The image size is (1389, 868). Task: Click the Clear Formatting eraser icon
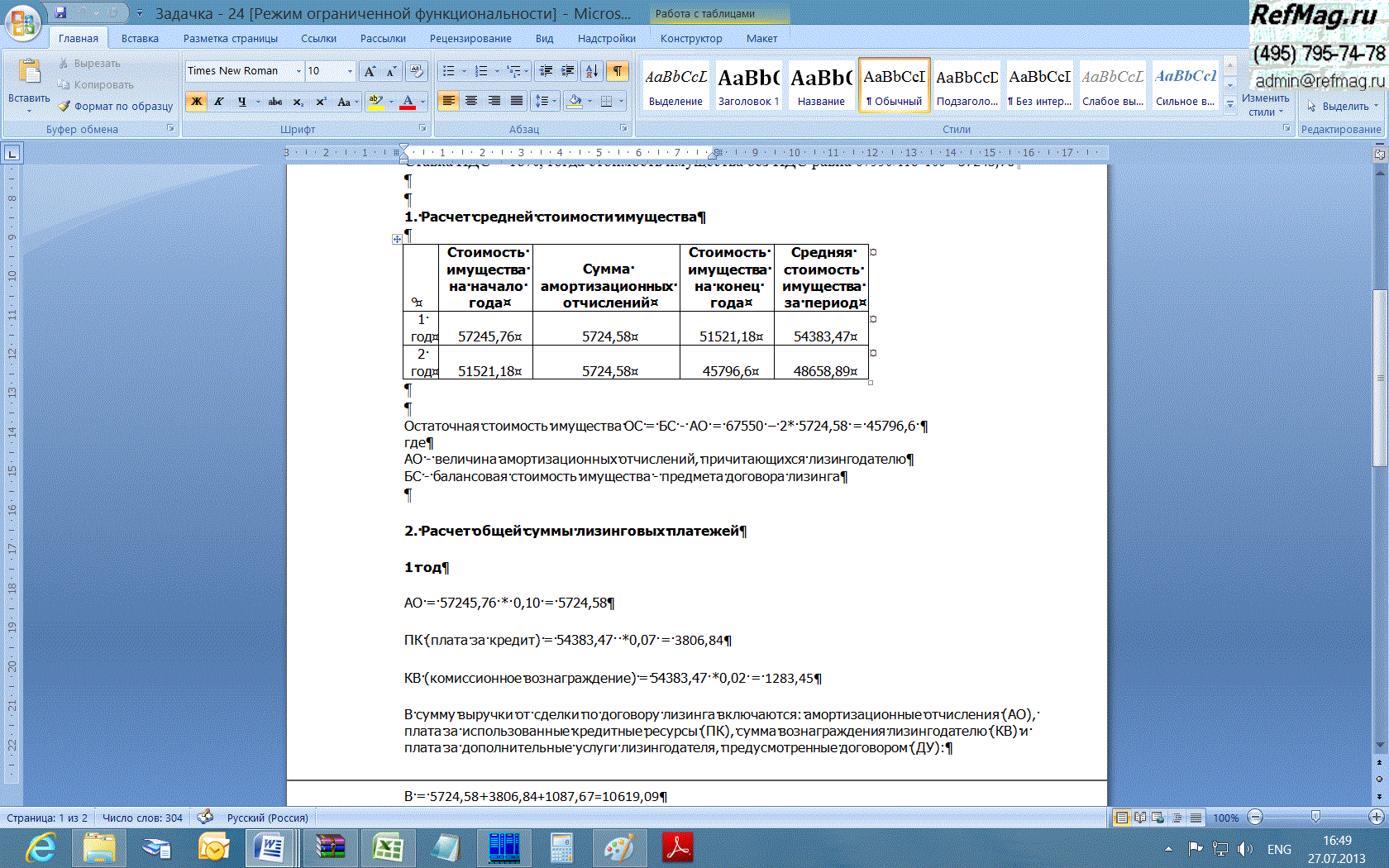click(x=417, y=71)
